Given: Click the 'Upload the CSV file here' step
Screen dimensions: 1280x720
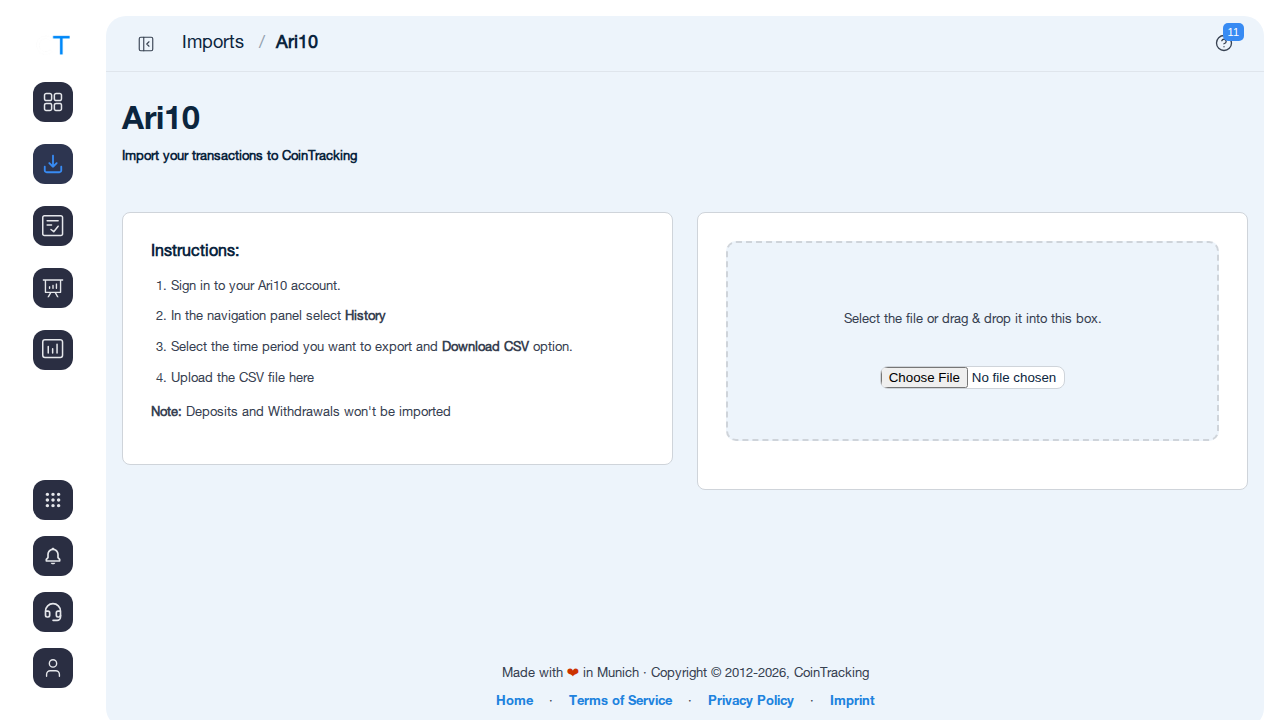Looking at the screenshot, I should tap(243, 377).
